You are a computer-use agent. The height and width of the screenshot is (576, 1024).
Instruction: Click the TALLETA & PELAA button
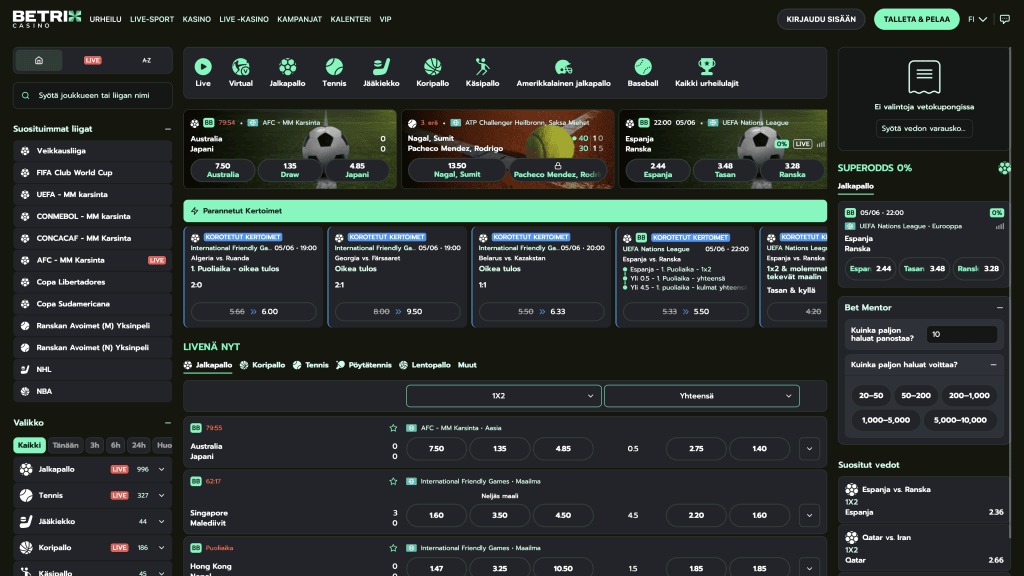tap(916, 20)
